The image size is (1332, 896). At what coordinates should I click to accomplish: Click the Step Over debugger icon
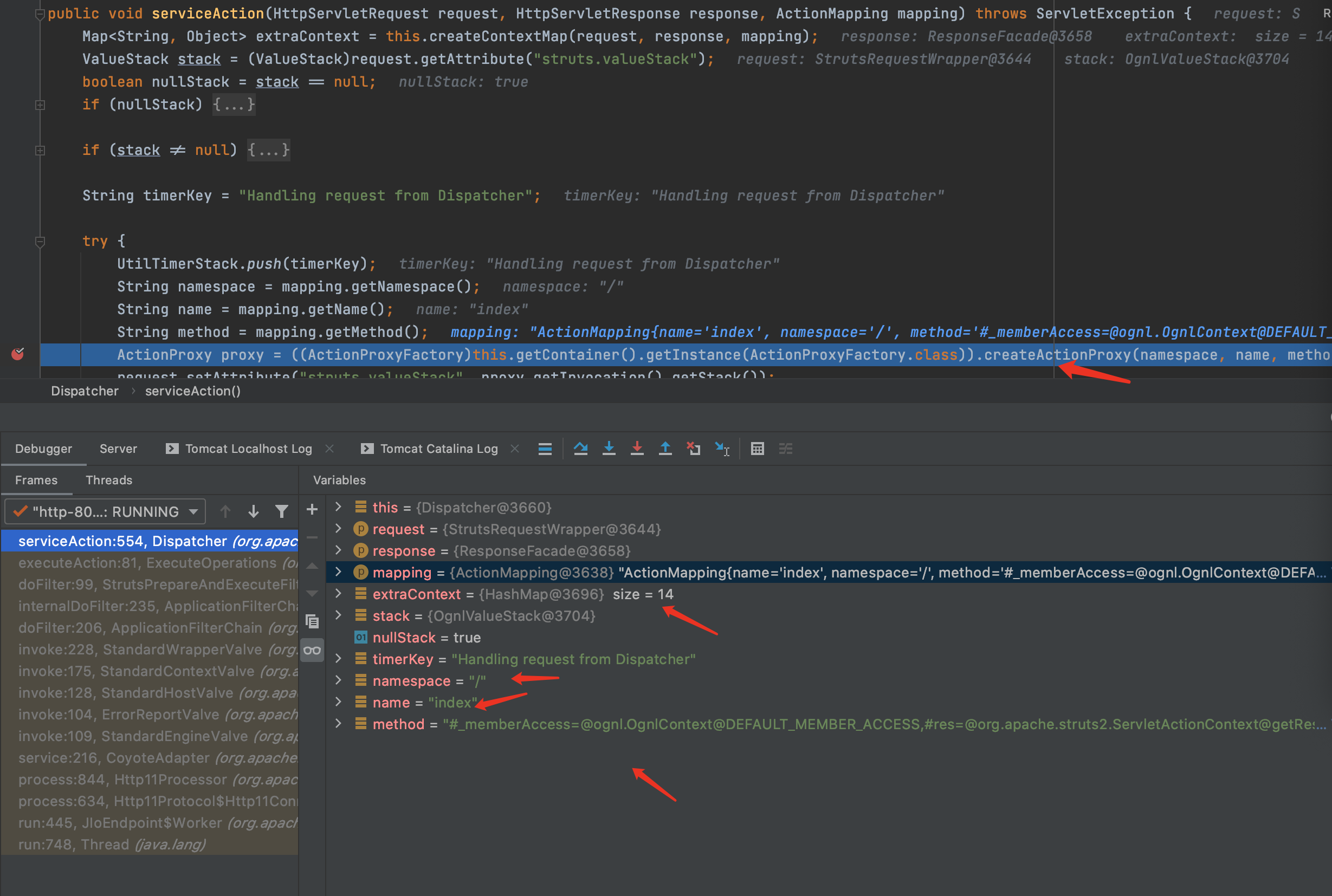pyautogui.click(x=581, y=449)
